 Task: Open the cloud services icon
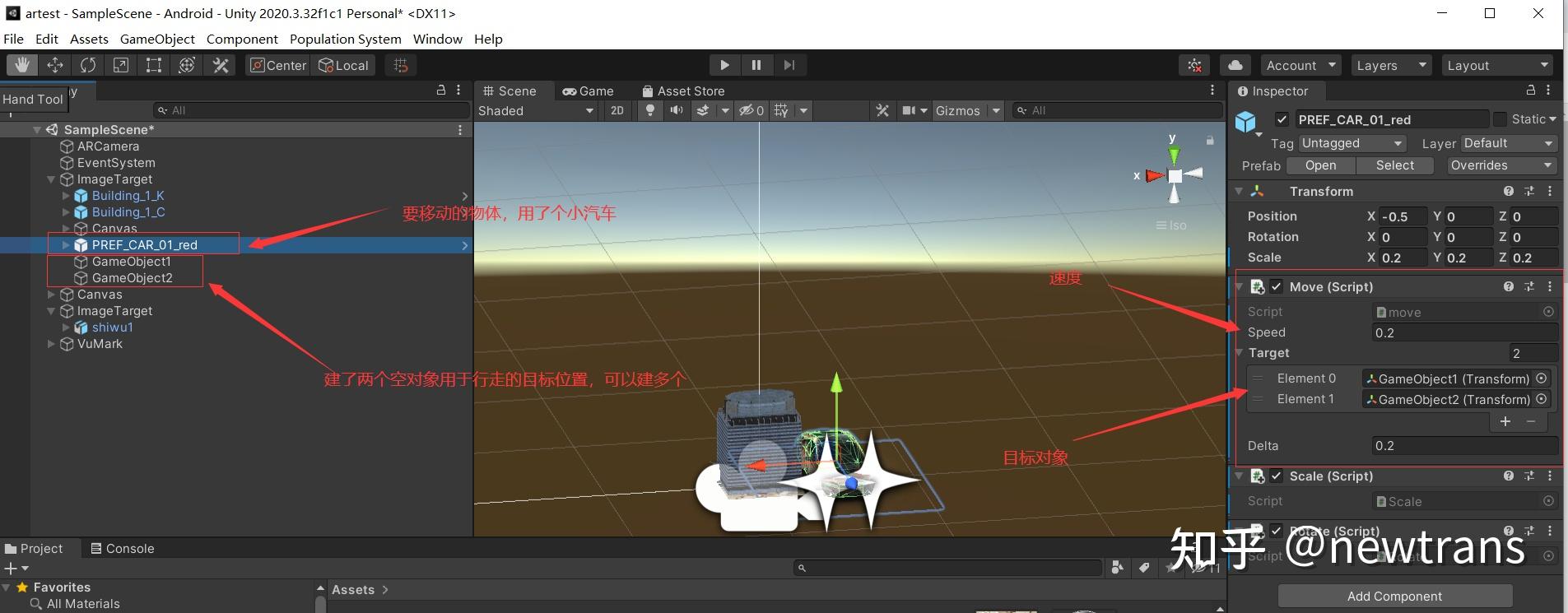pyautogui.click(x=1235, y=65)
